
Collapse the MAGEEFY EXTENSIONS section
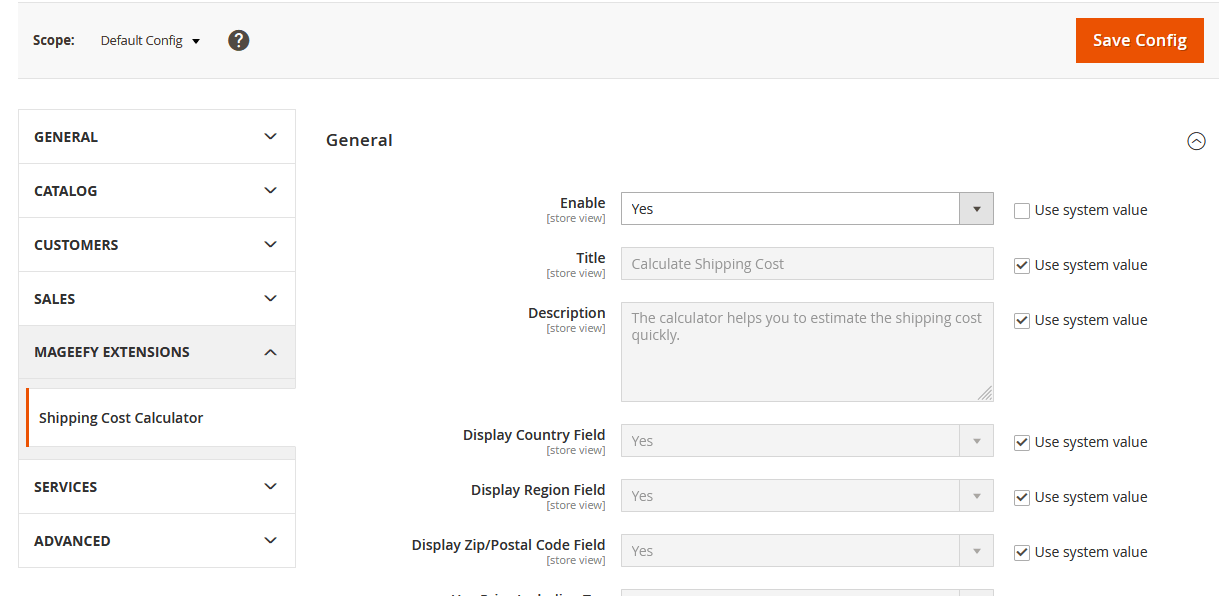(157, 352)
